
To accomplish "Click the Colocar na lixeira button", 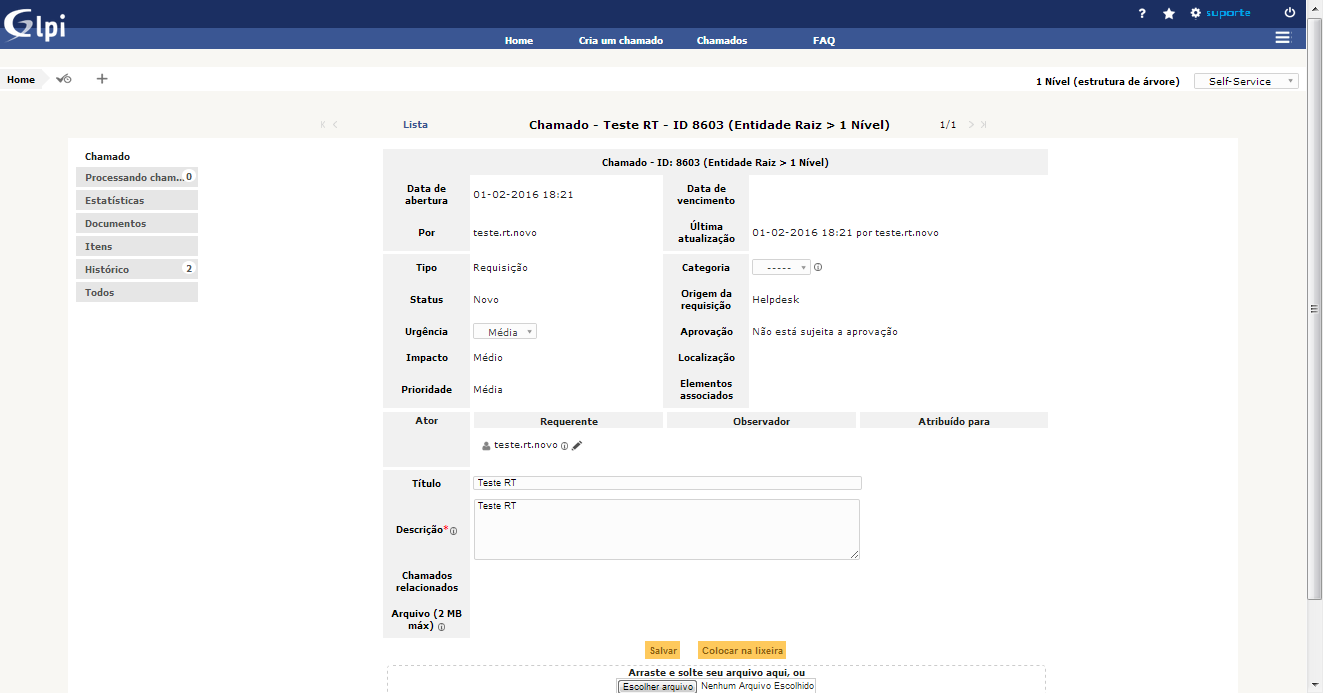I will click(x=741, y=651).
